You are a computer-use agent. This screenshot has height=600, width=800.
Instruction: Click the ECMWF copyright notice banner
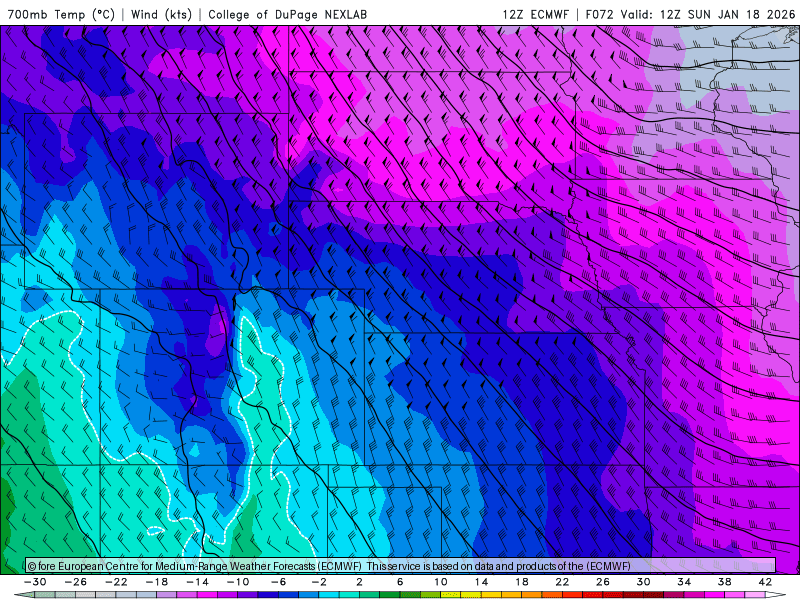(400, 566)
